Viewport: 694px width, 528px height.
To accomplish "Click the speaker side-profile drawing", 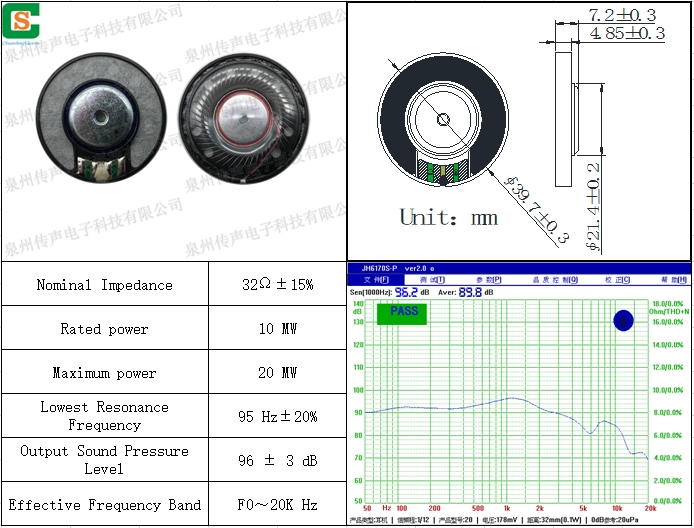I will click(x=568, y=119).
